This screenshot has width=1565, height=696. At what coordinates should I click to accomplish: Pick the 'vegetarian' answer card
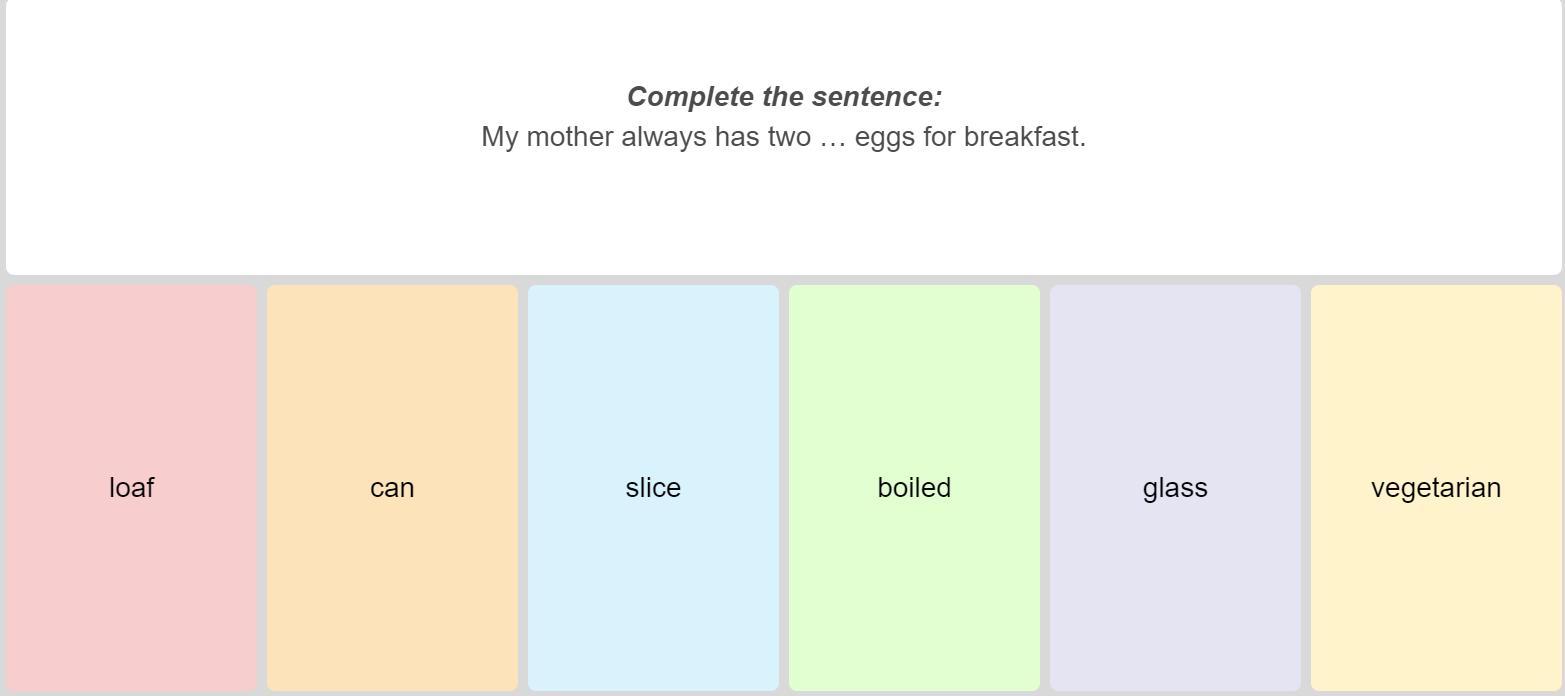[1436, 488]
